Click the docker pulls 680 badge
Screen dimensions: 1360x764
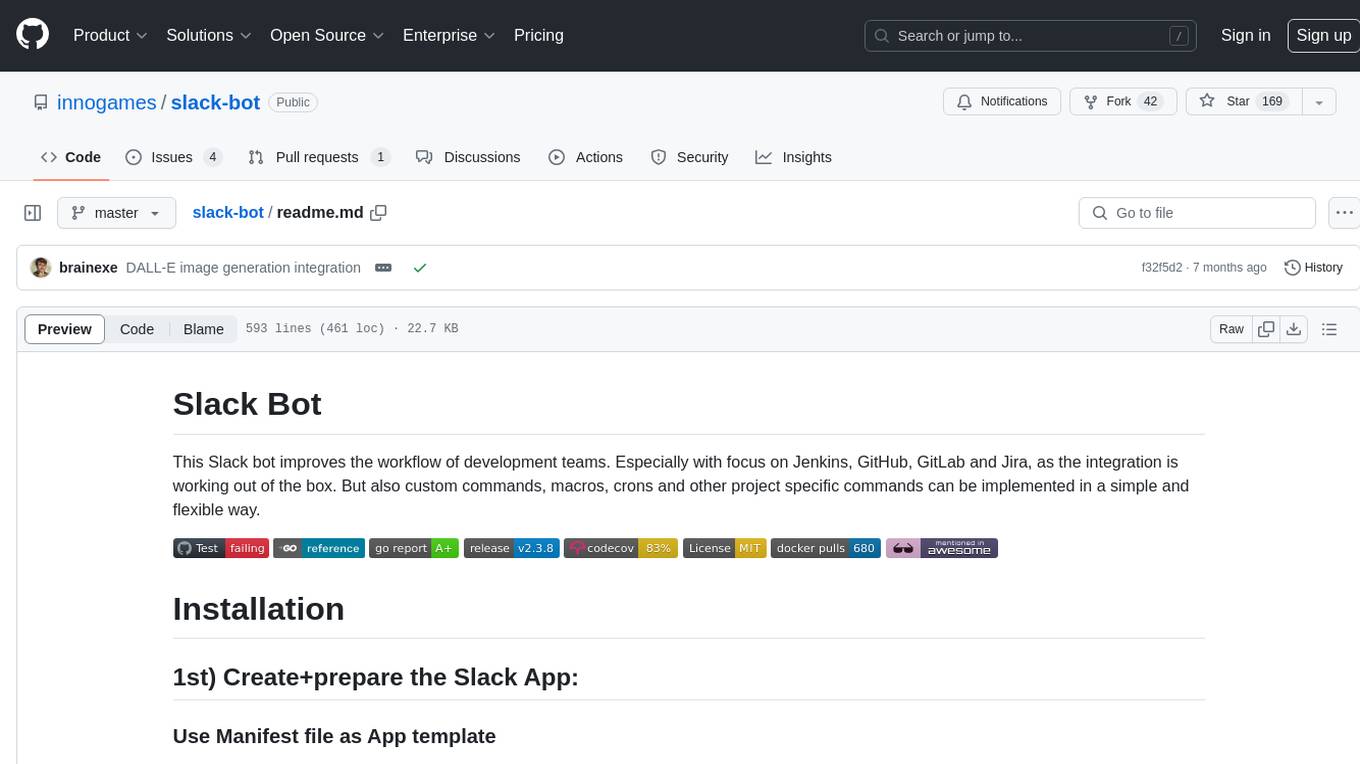point(826,548)
